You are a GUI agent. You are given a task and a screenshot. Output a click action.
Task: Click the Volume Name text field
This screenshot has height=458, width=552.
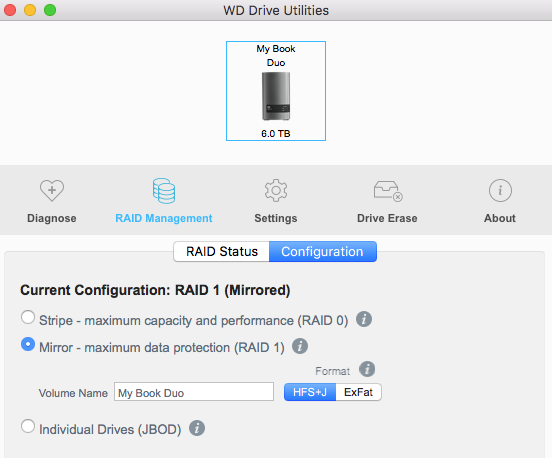coord(194,391)
